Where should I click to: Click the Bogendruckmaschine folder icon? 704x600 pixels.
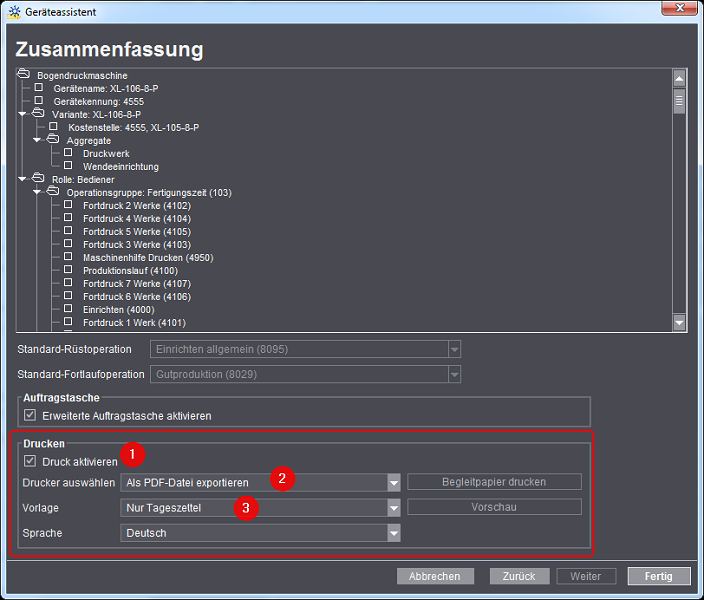24,75
